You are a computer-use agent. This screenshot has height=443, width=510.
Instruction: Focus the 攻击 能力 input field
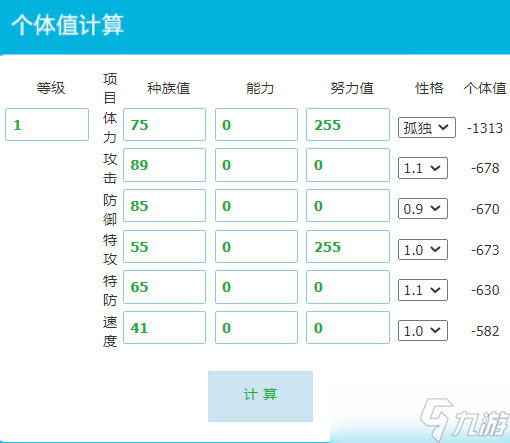(256, 165)
